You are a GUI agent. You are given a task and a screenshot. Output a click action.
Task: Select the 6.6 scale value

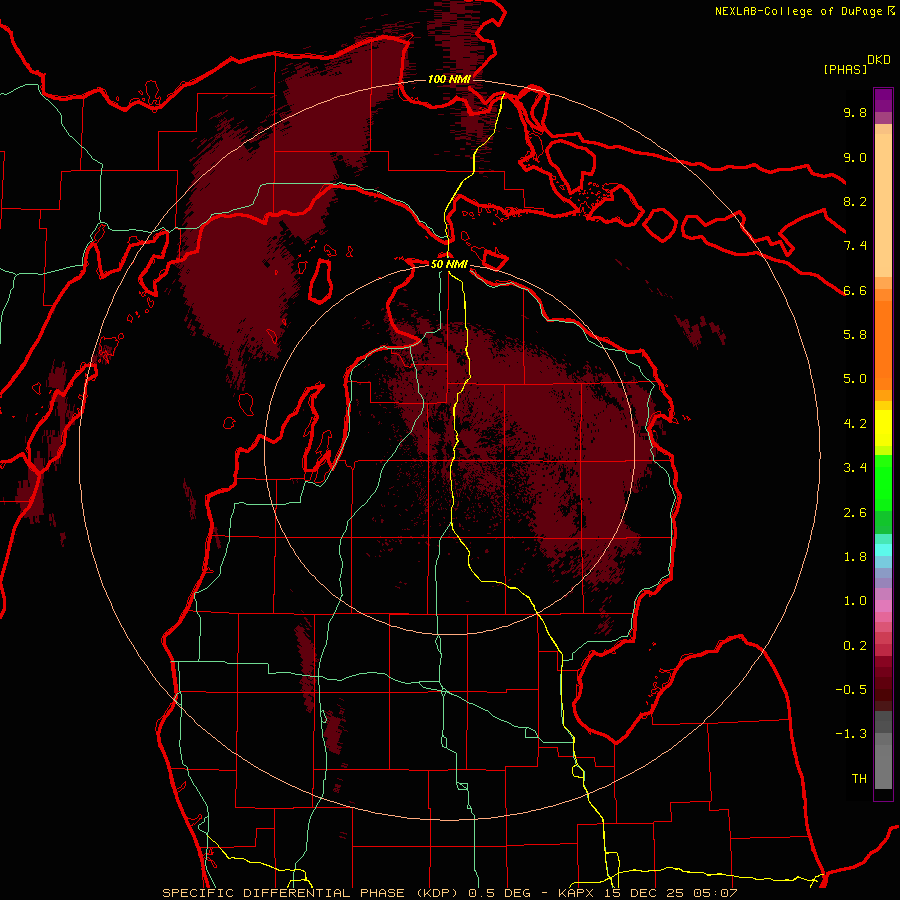[855, 290]
